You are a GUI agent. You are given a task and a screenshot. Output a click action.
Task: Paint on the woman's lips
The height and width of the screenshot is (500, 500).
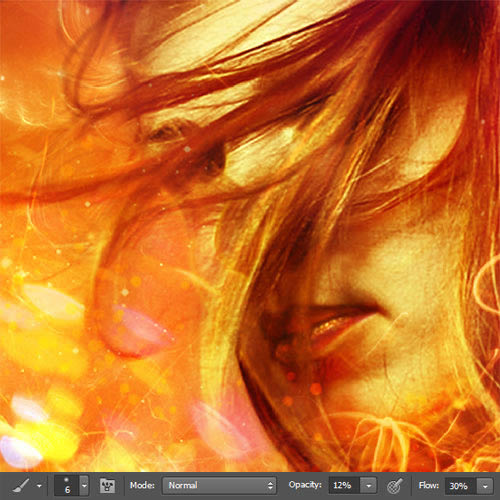pyautogui.click(x=337, y=327)
